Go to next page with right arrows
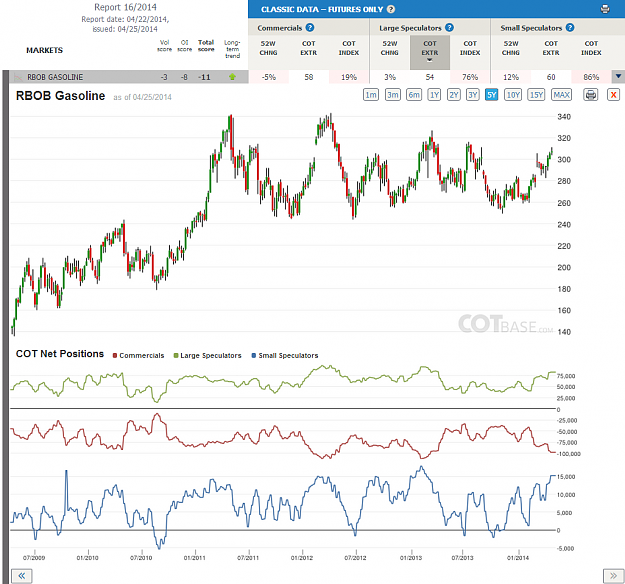 613,576
